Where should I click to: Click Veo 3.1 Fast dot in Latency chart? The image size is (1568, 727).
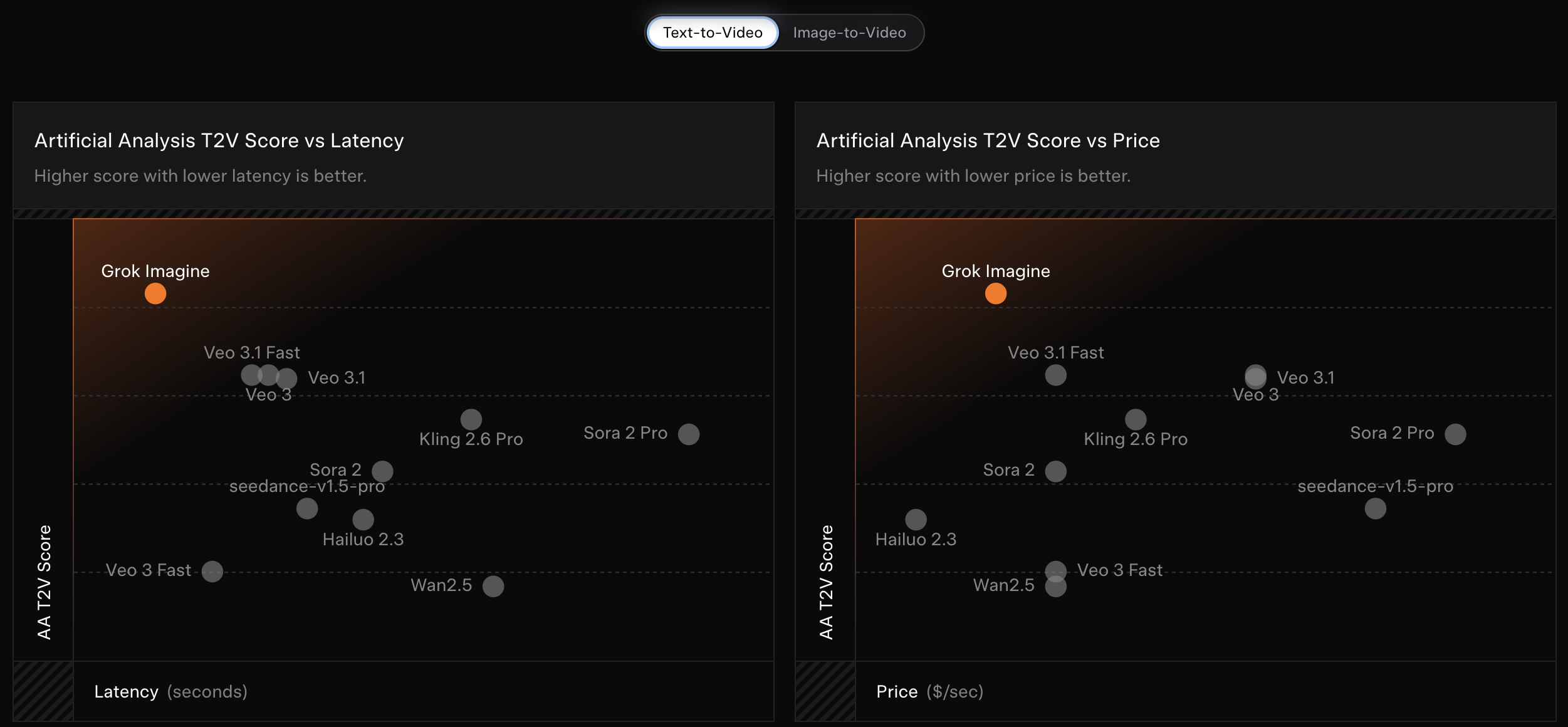(250, 375)
